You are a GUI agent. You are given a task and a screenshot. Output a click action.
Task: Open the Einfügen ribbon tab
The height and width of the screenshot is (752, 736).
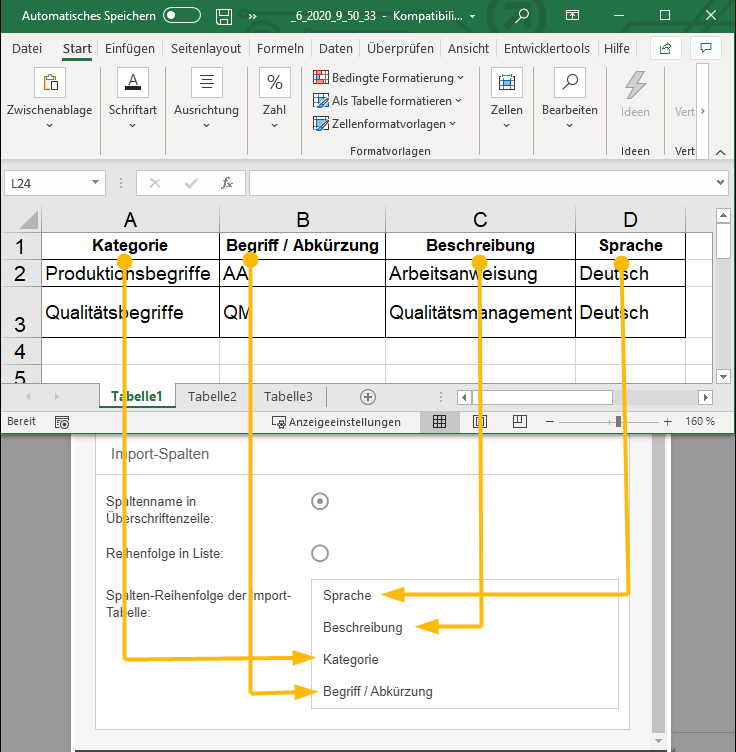point(129,48)
